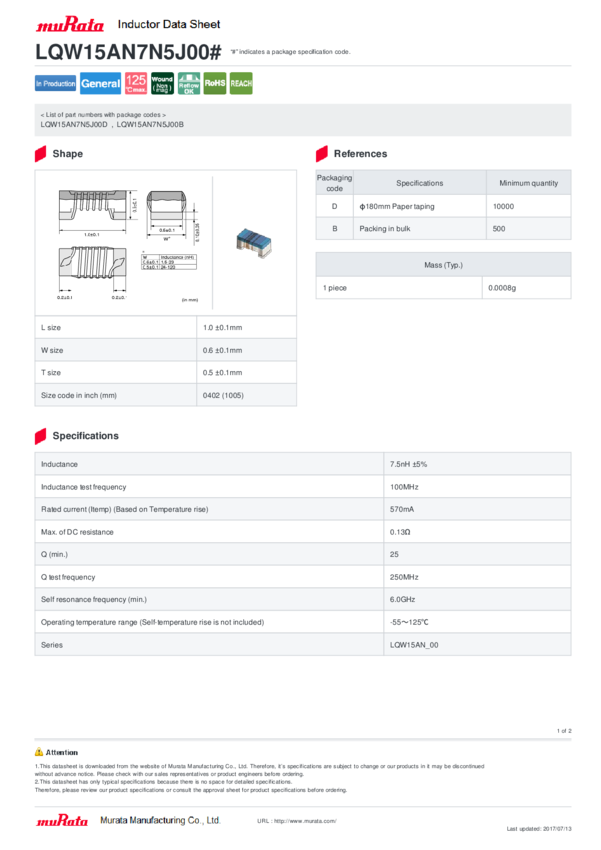Click the Packaging code column header
The height and width of the screenshot is (850, 601).
point(334,183)
